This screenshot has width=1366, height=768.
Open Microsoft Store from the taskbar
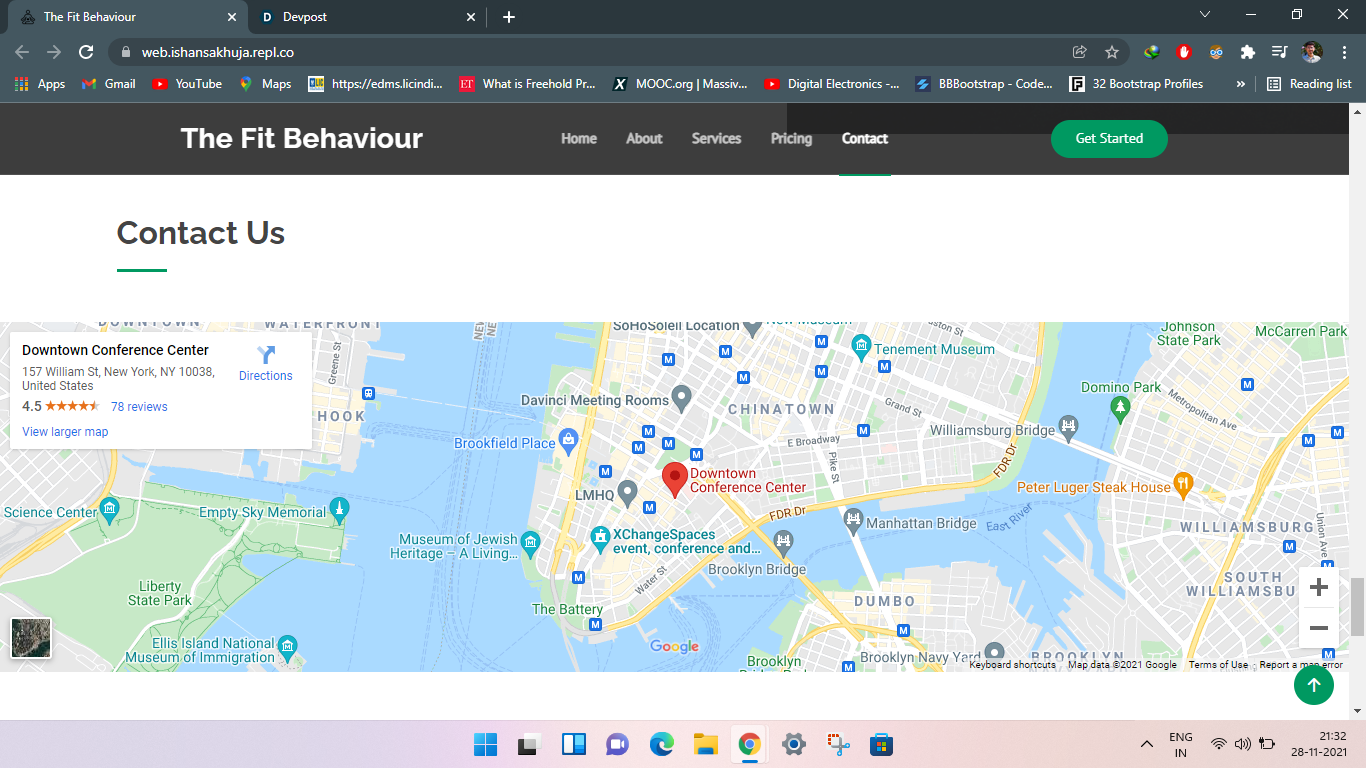coord(881,744)
